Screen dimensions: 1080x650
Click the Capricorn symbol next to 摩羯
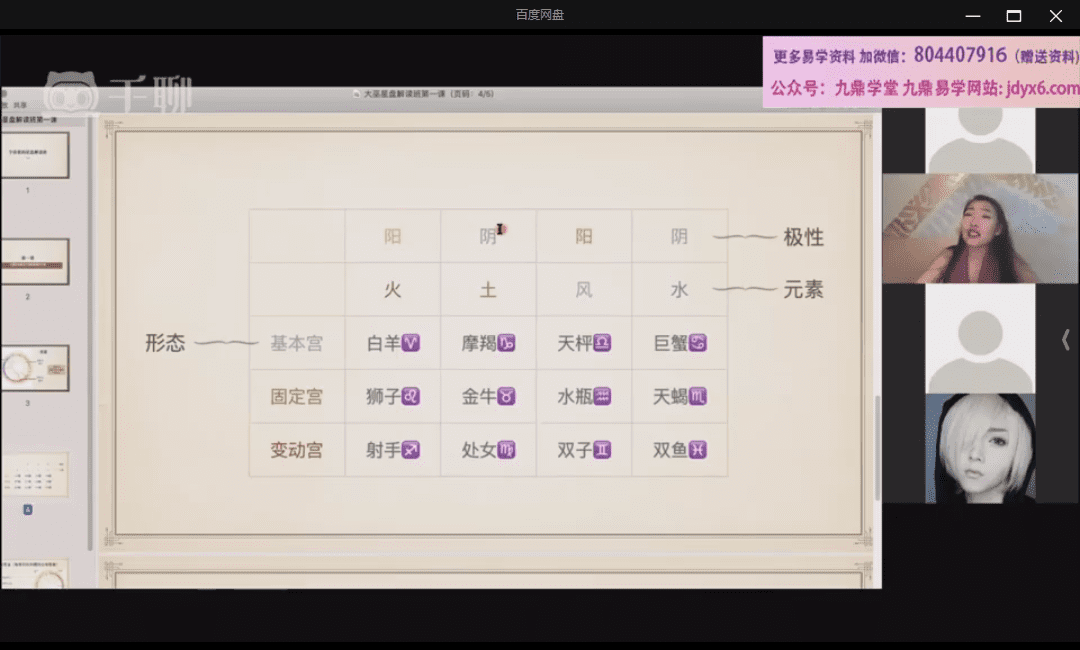507,343
